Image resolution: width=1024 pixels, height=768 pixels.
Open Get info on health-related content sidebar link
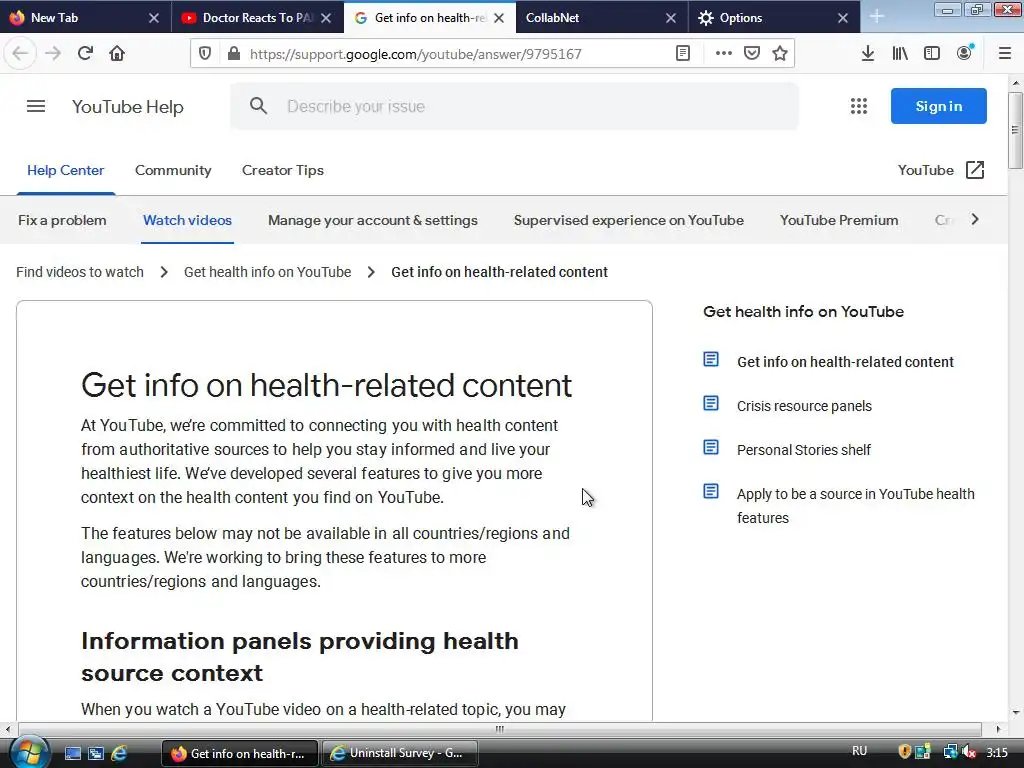pyautogui.click(x=845, y=362)
